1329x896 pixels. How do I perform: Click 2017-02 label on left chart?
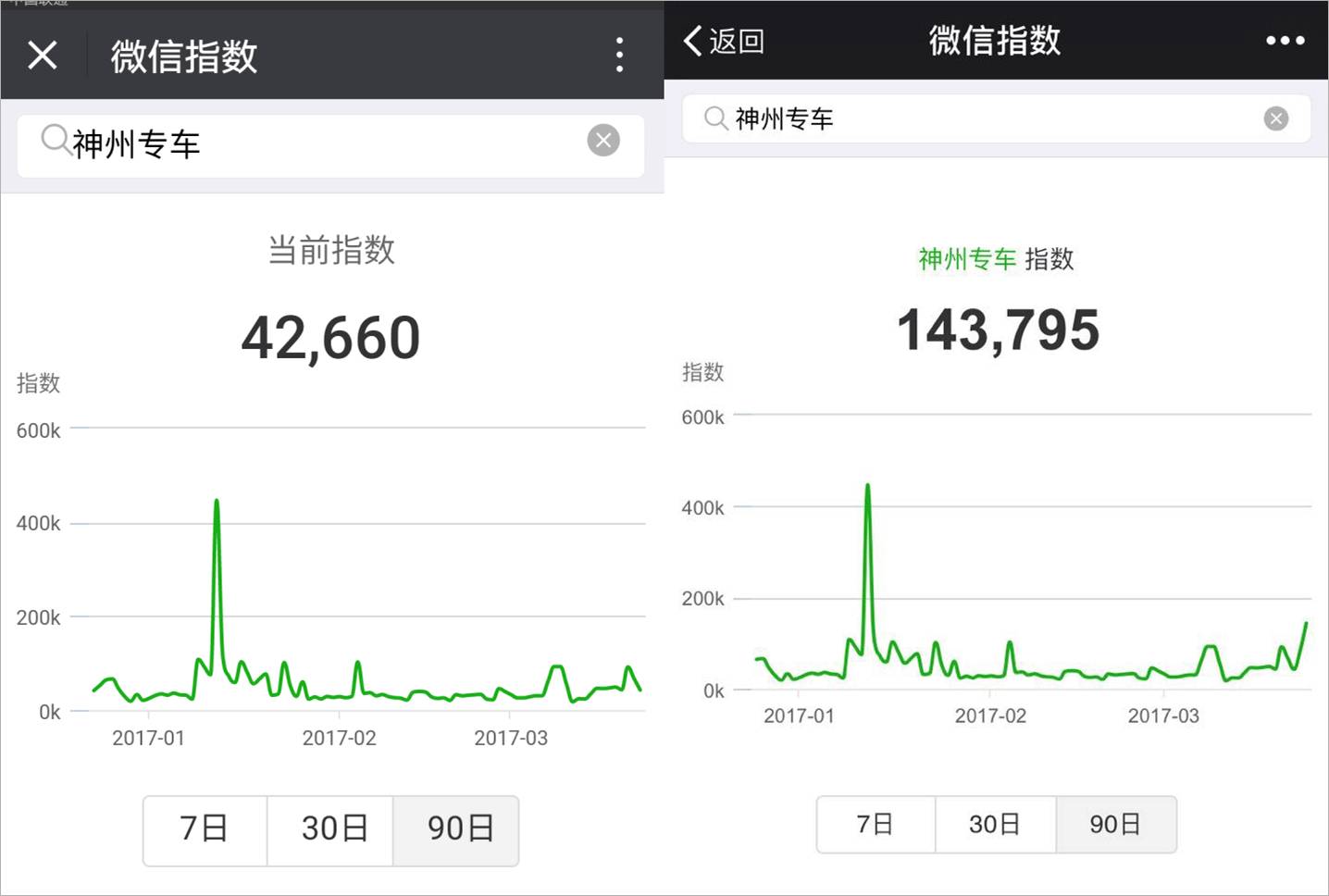[x=339, y=738]
